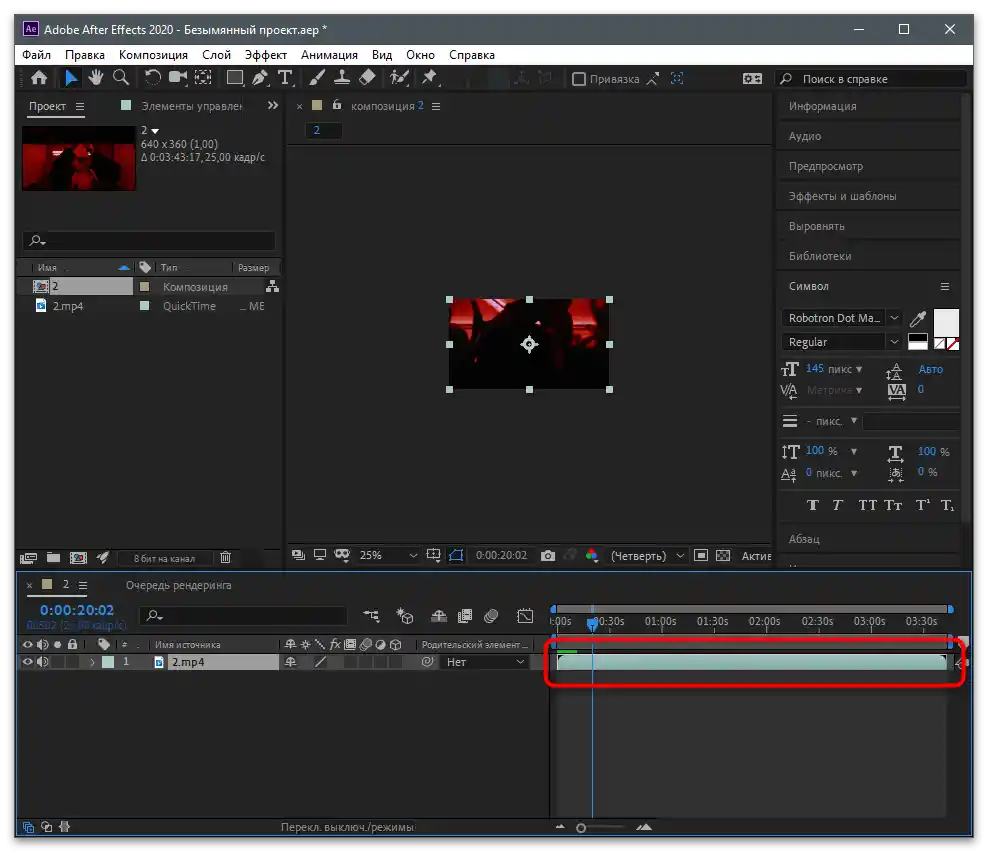Open the 25% magnification dropdown
Viewport: 988px width, 852px height.
point(388,556)
